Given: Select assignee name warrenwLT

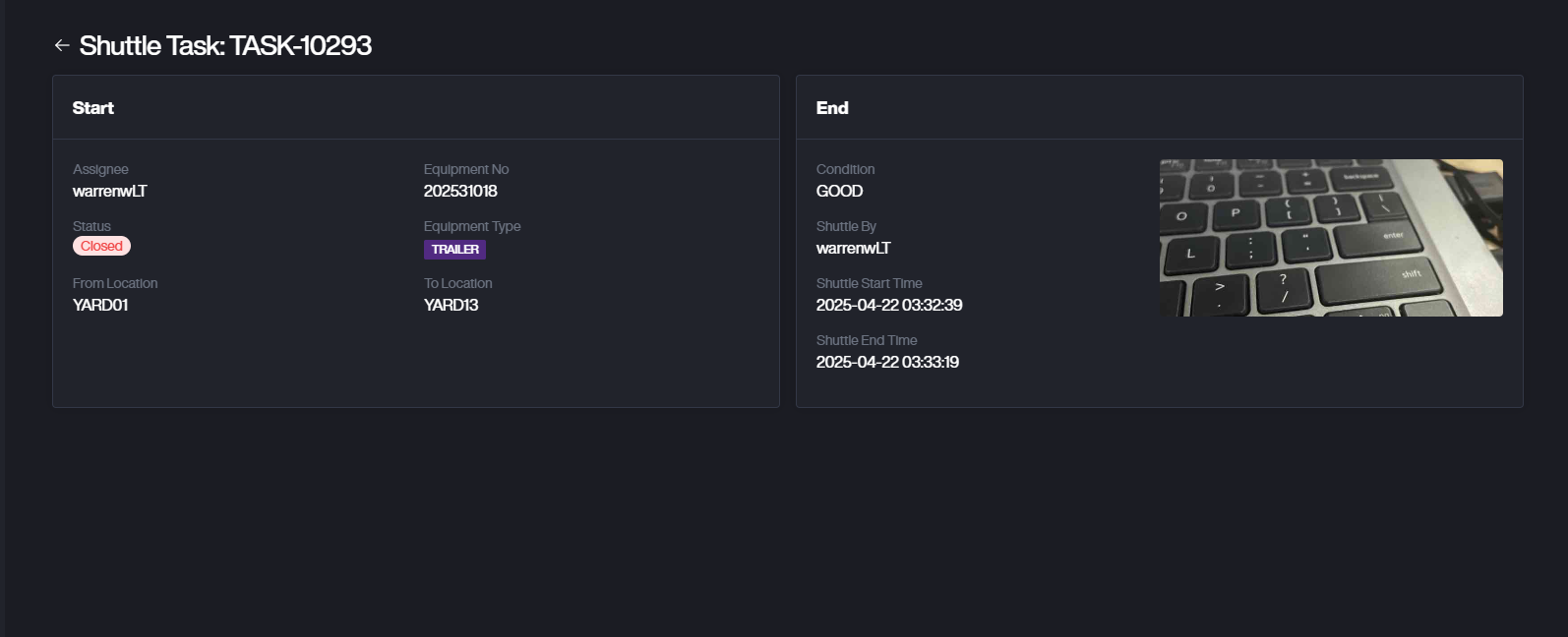Looking at the screenshot, I should pos(110,191).
